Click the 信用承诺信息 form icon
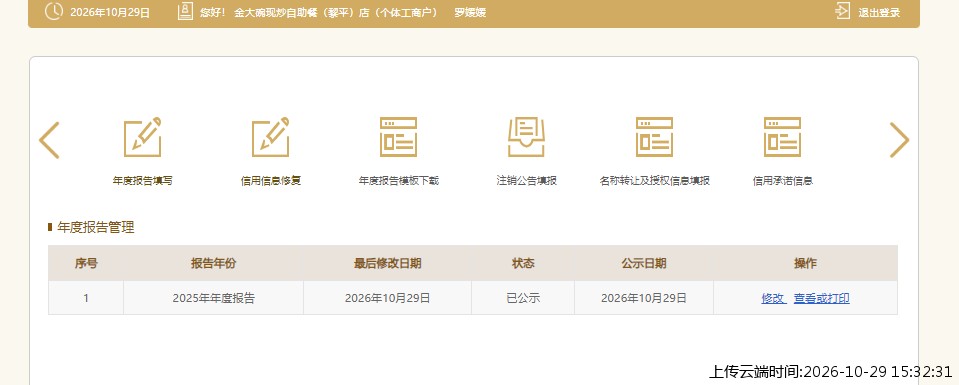 (x=782, y=137)
